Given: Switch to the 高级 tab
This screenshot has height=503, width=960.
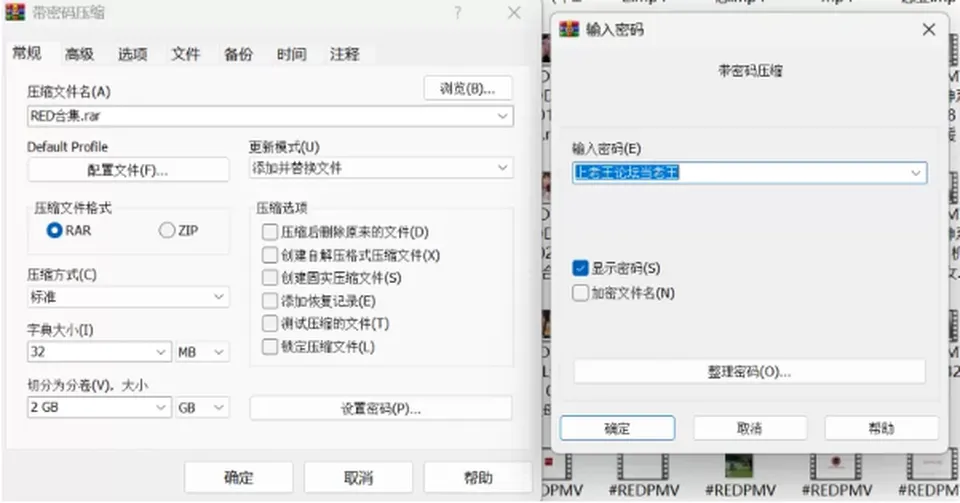Looking at the screenshot, I should tap(80, 54).
